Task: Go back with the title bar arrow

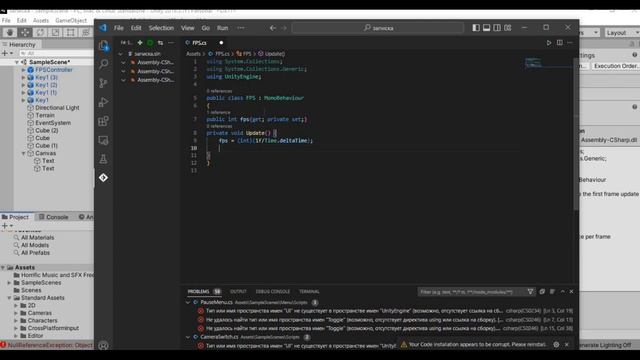Action: click(x=273, y=28)
